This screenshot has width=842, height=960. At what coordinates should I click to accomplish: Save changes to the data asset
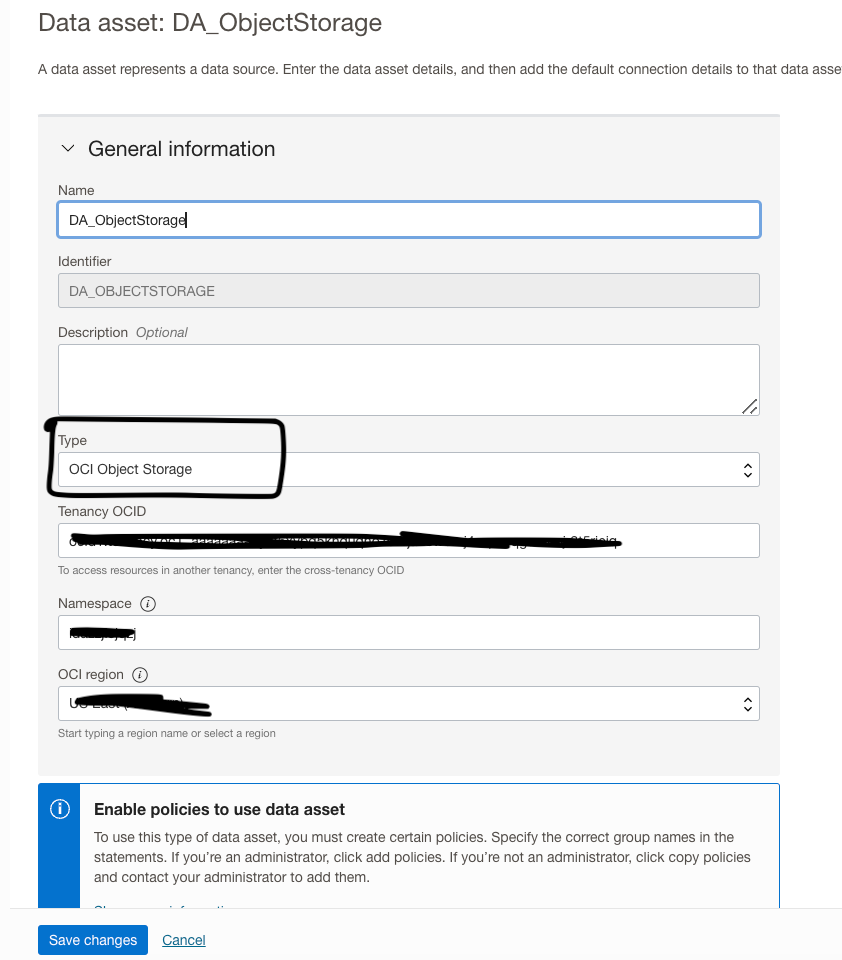[93, 940]
